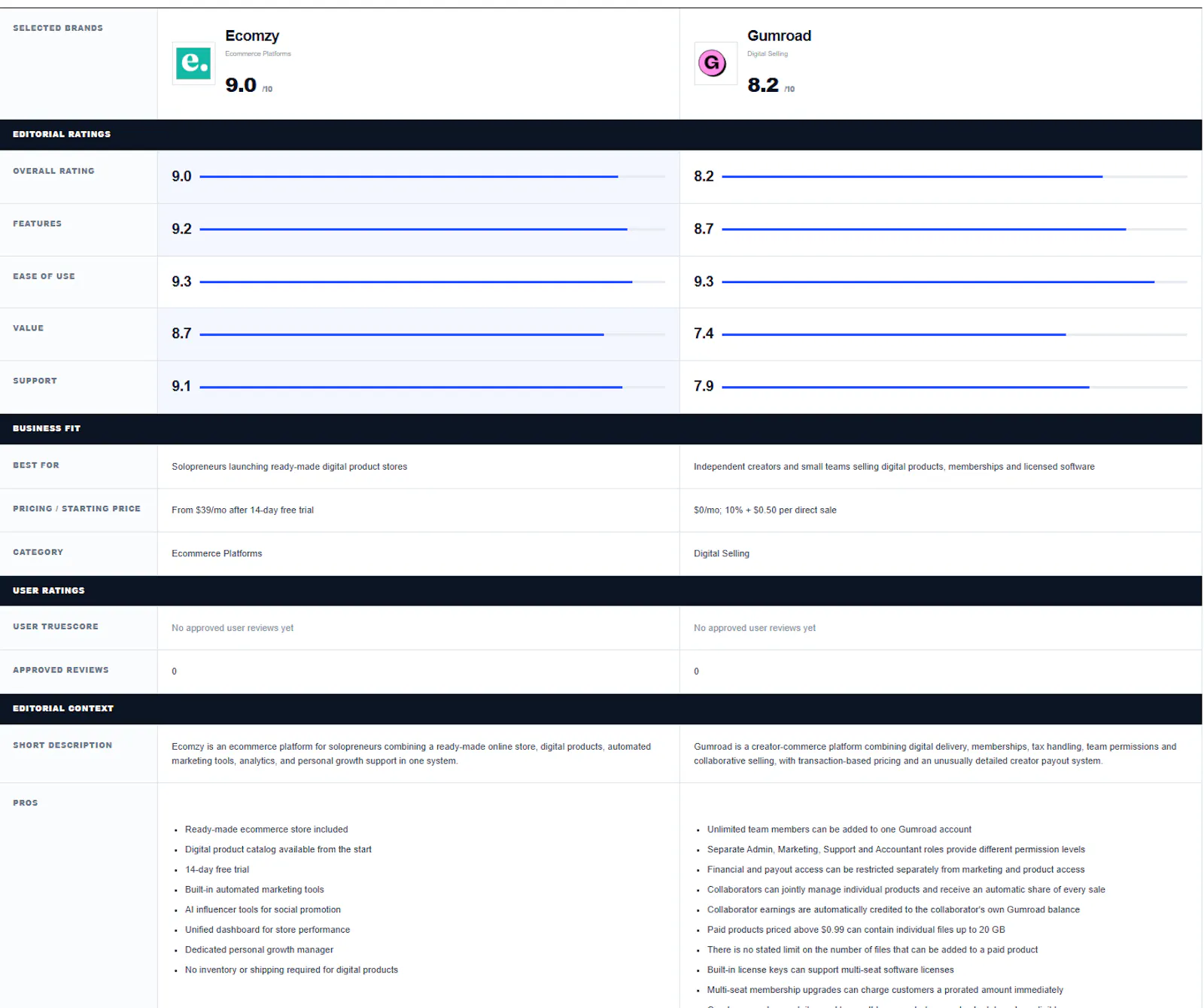Click the Category row label
This screenshot has height=1008, width=1204.
[38, 552]
